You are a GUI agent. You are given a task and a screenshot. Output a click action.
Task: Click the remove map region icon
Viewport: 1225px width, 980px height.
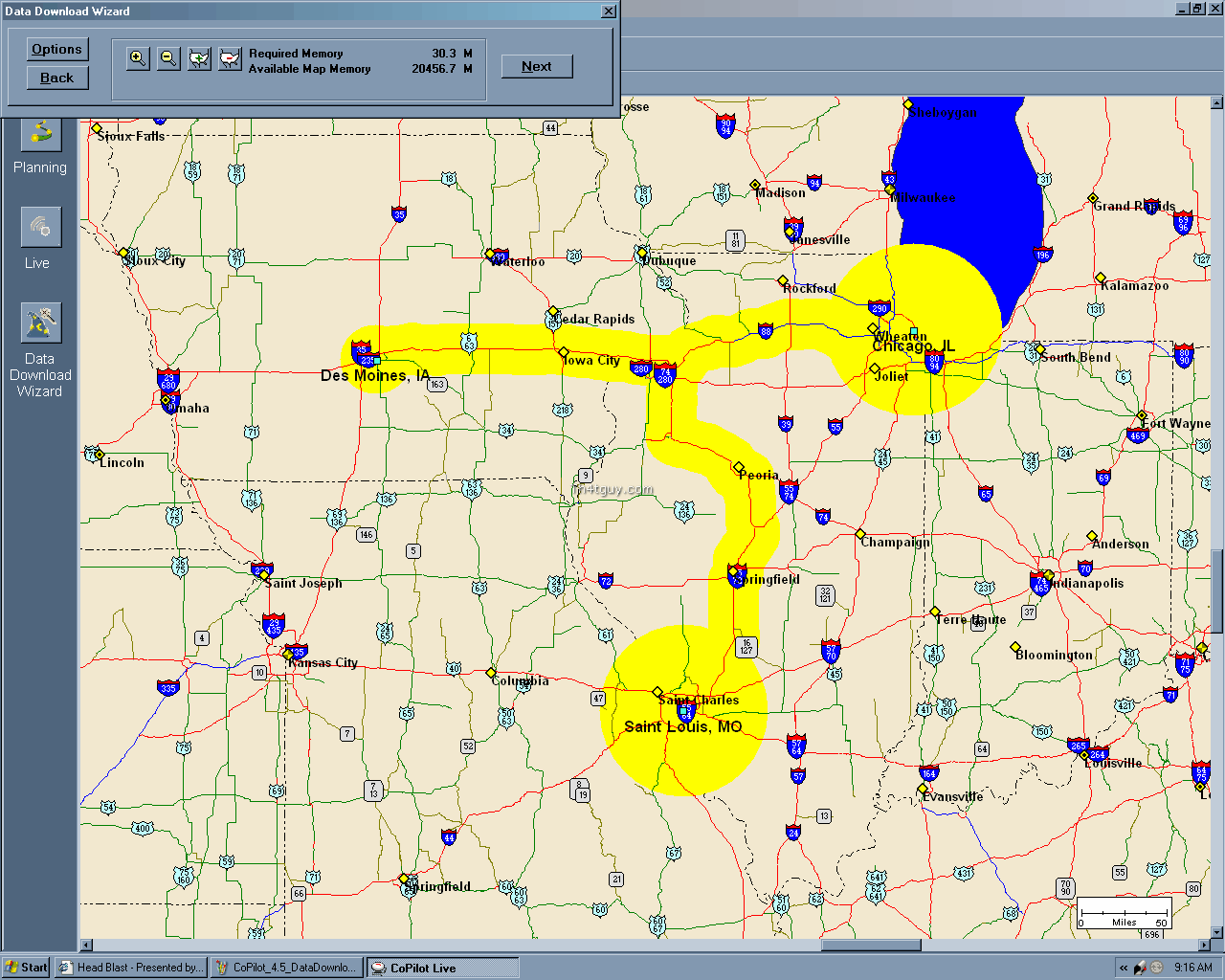230,59
